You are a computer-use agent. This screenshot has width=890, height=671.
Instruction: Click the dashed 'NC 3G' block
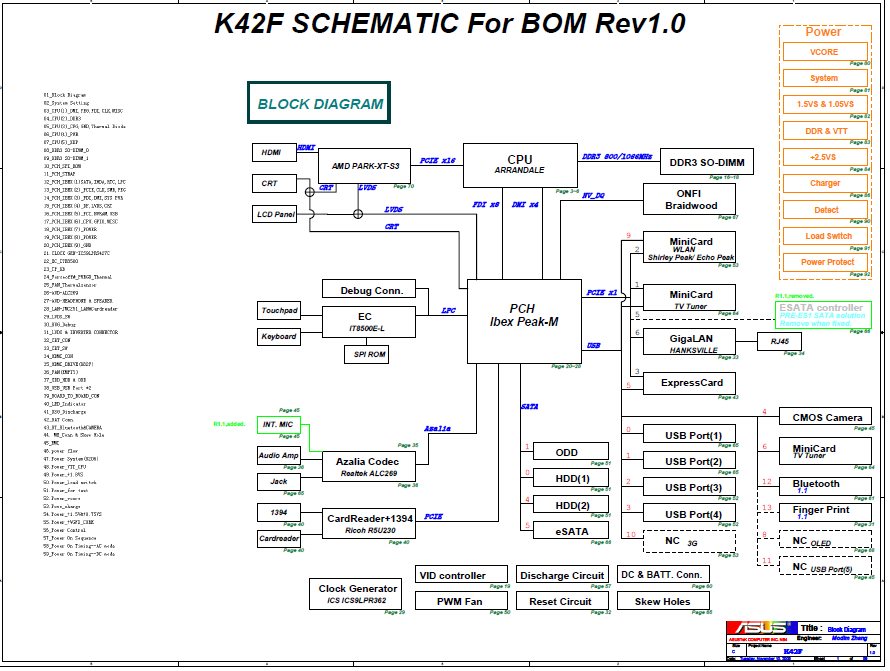689,541
